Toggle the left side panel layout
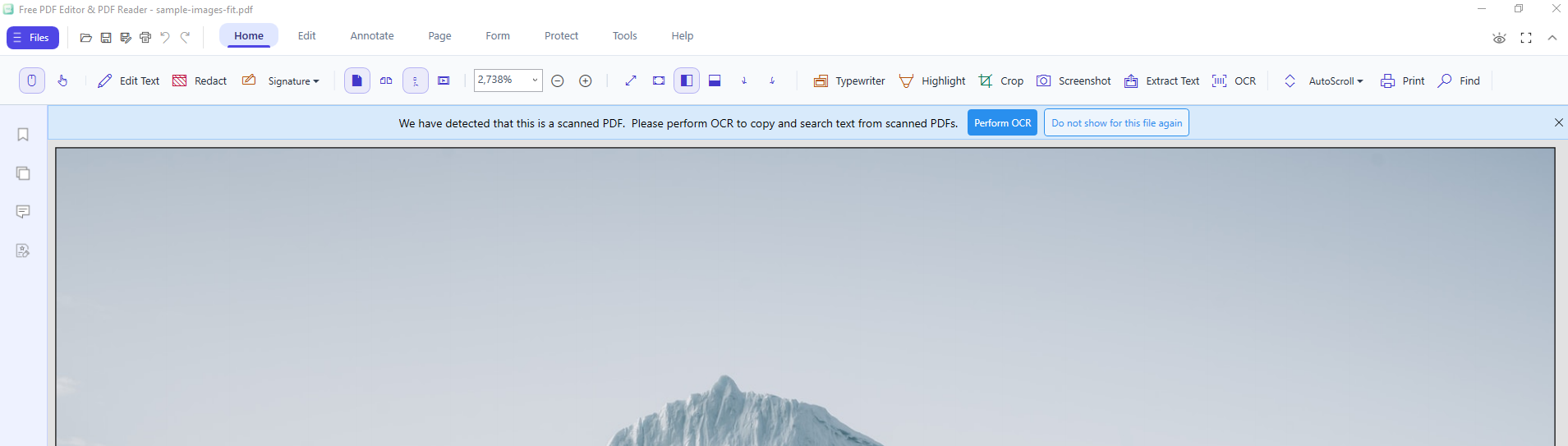Screen dimensions: 1568x446 [687, 80]
